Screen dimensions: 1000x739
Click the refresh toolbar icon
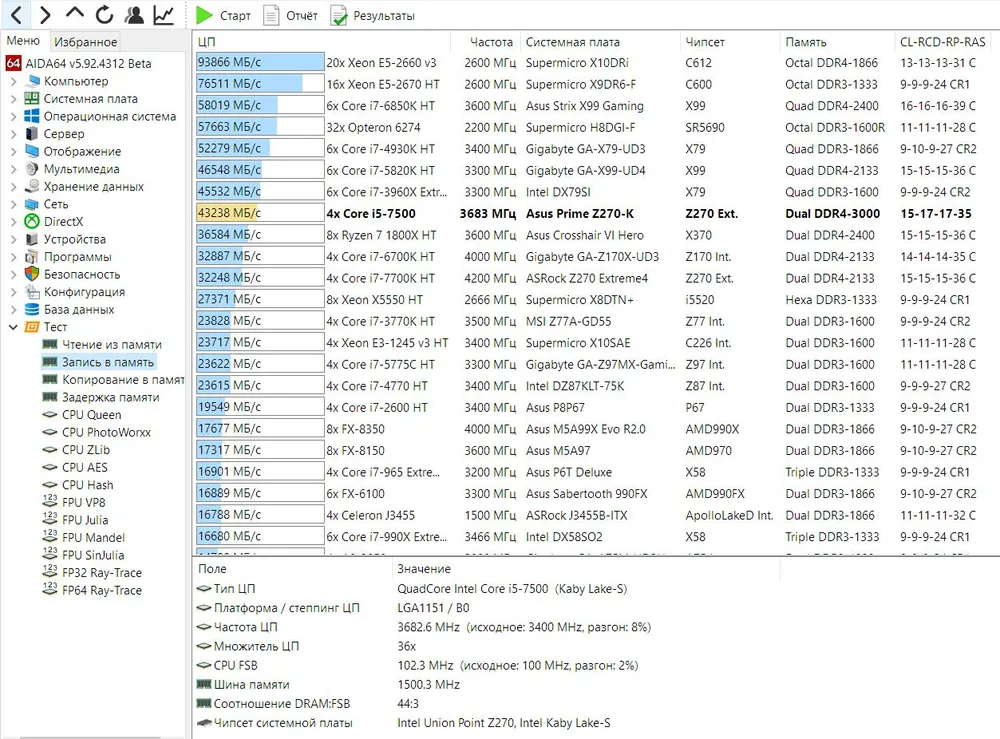pos(104,15)
